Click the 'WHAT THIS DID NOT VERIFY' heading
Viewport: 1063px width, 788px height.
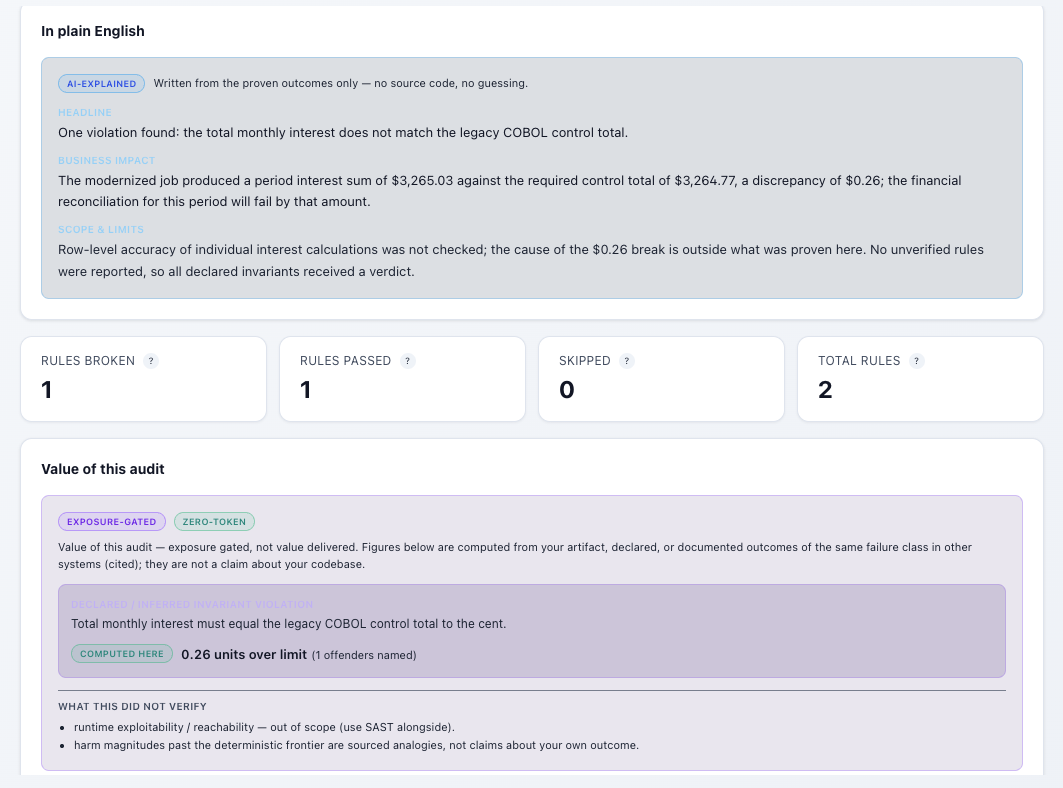(x=132, y=707)
